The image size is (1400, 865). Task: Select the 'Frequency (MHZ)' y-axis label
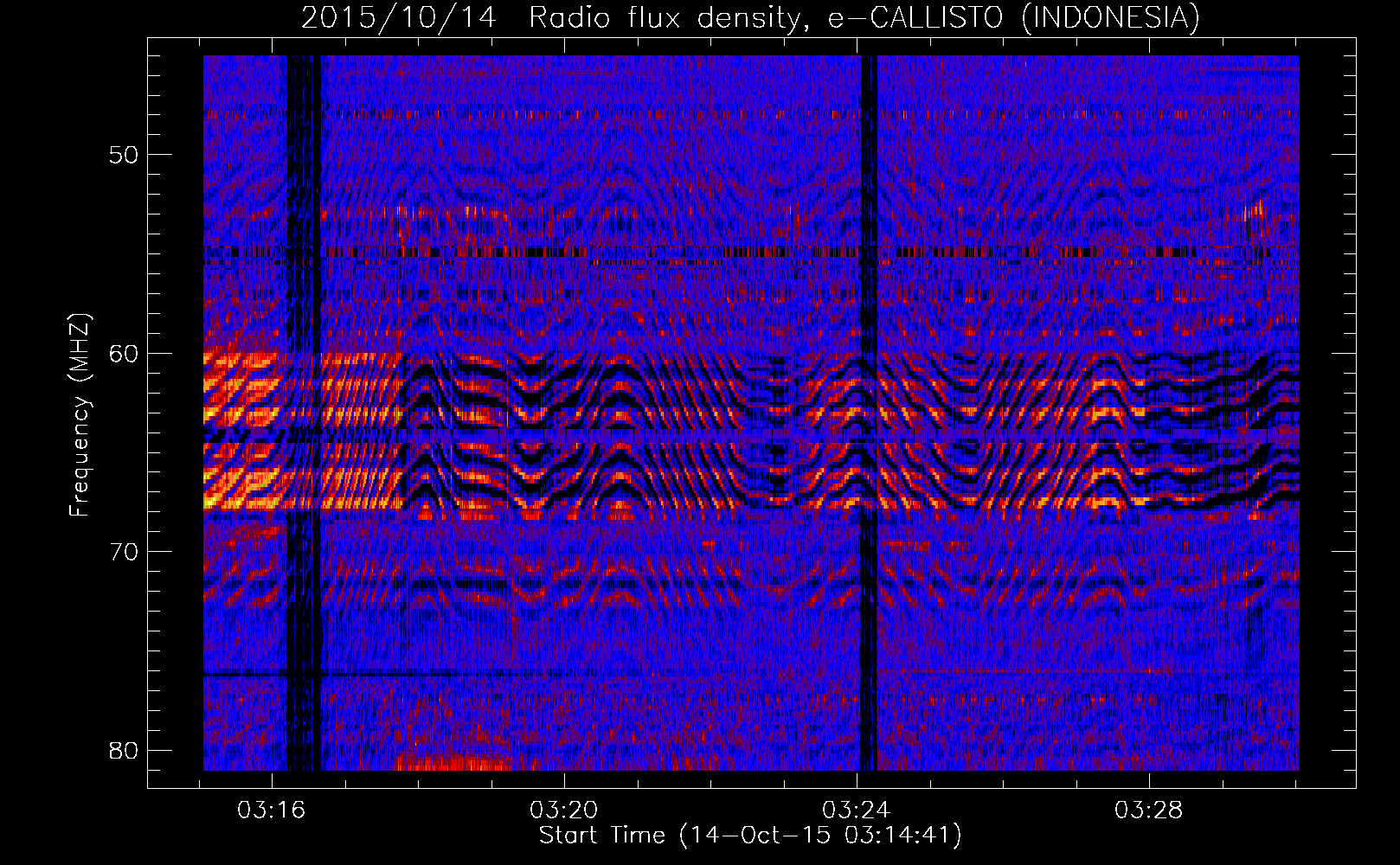pos(80,415)
